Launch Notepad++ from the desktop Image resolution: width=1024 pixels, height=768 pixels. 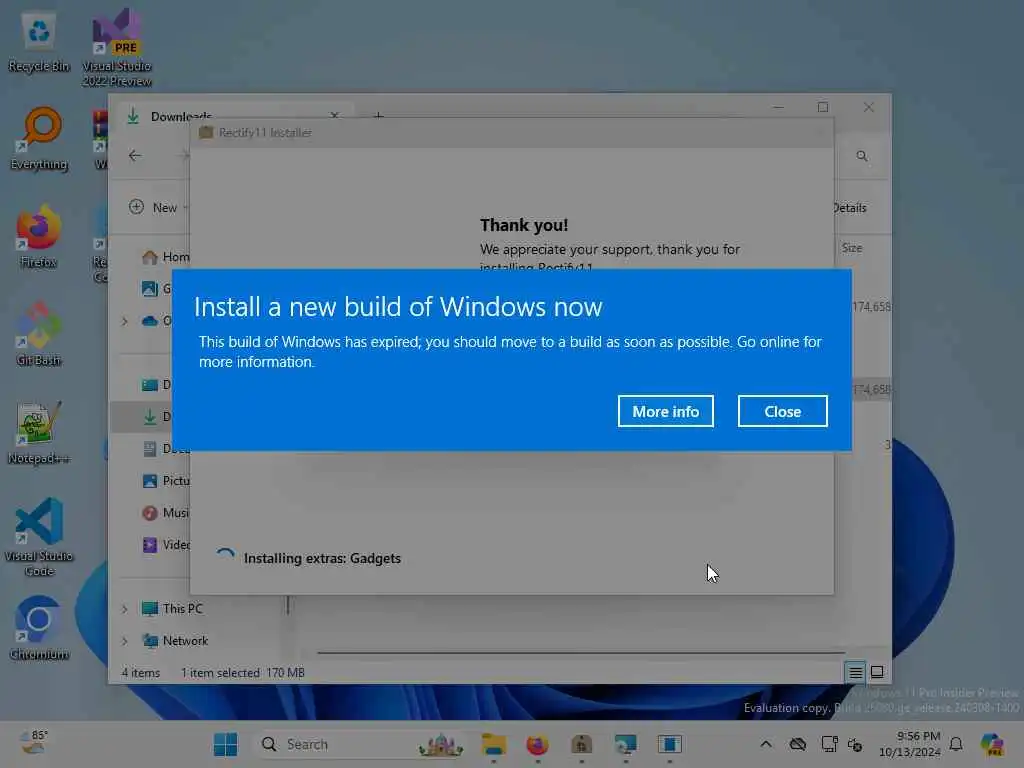coord(39,432)
